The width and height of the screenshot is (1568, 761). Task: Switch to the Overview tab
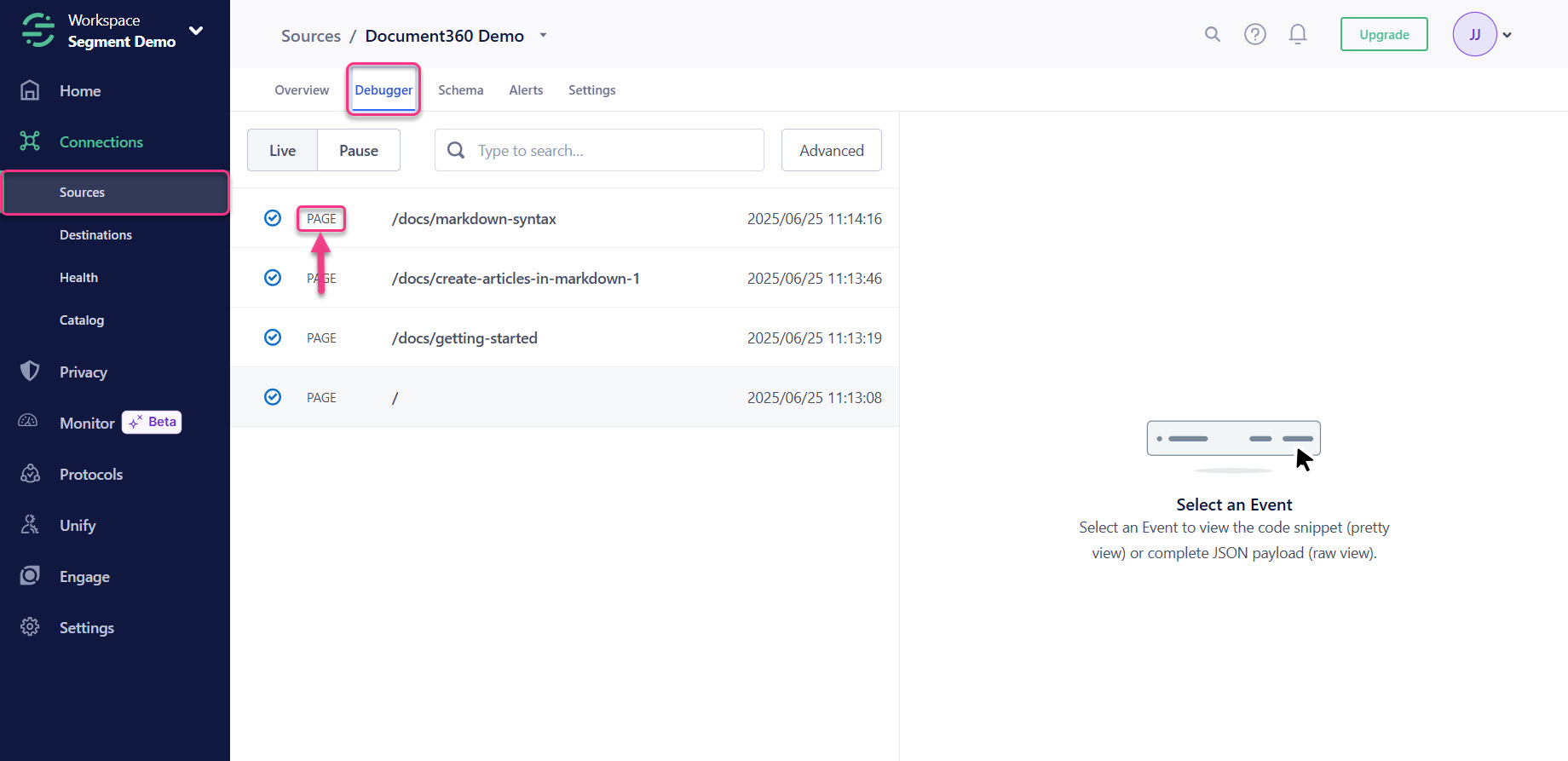point(302,89)
